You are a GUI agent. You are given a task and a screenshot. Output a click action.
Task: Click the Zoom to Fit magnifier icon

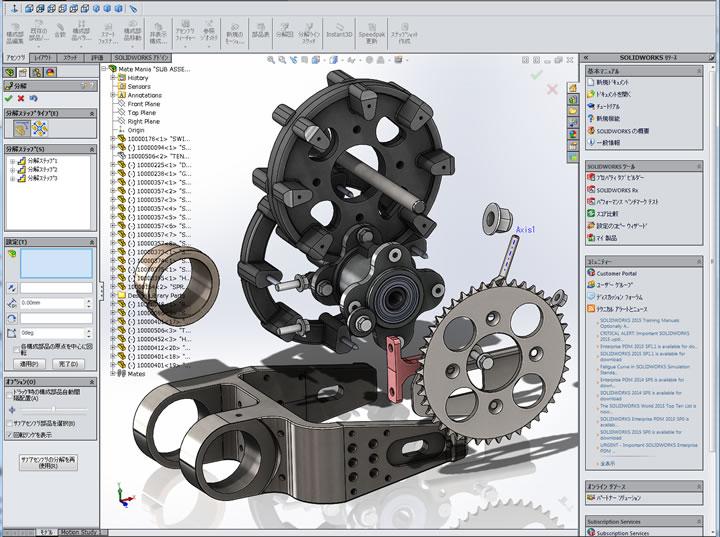pyautogui.click(x=271, y=60)
